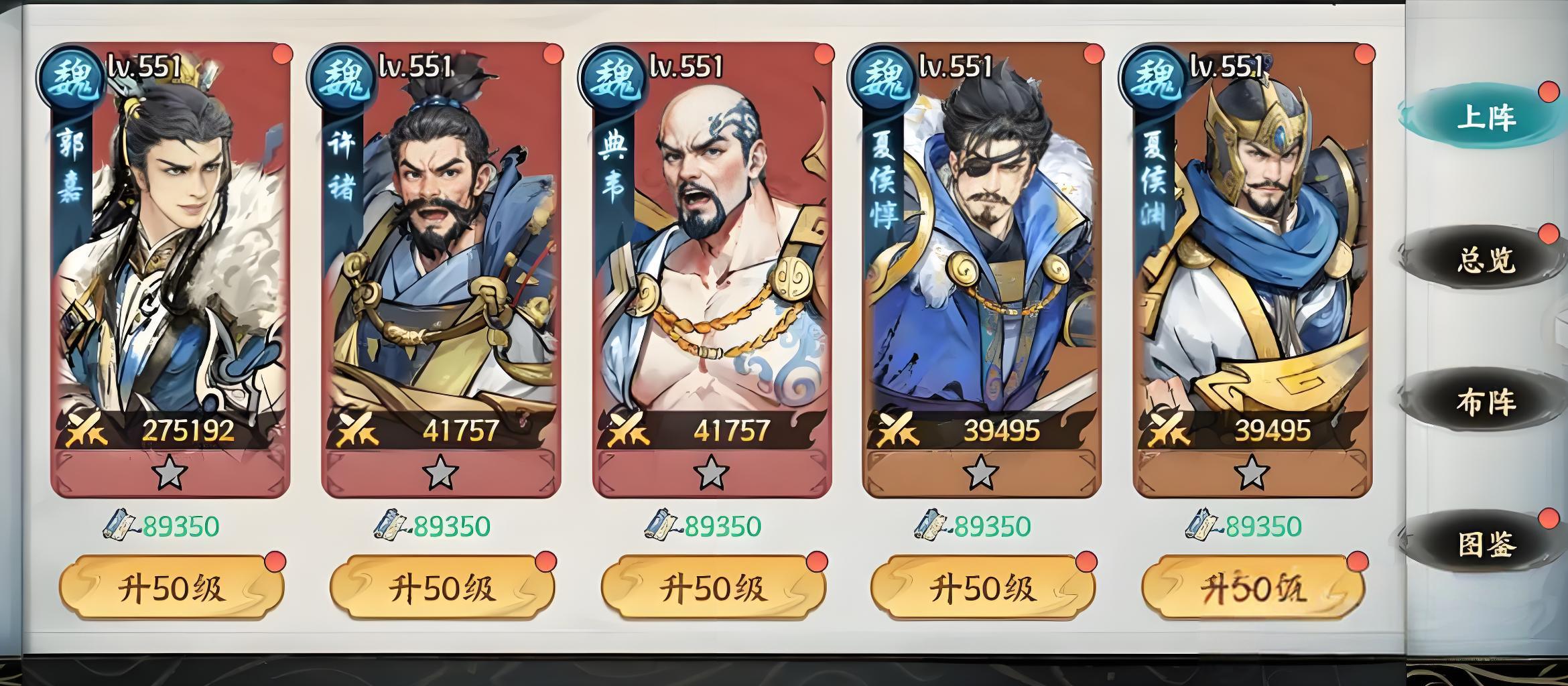
Task: Switch to the 总览 tab
Action: point(1484,259)
